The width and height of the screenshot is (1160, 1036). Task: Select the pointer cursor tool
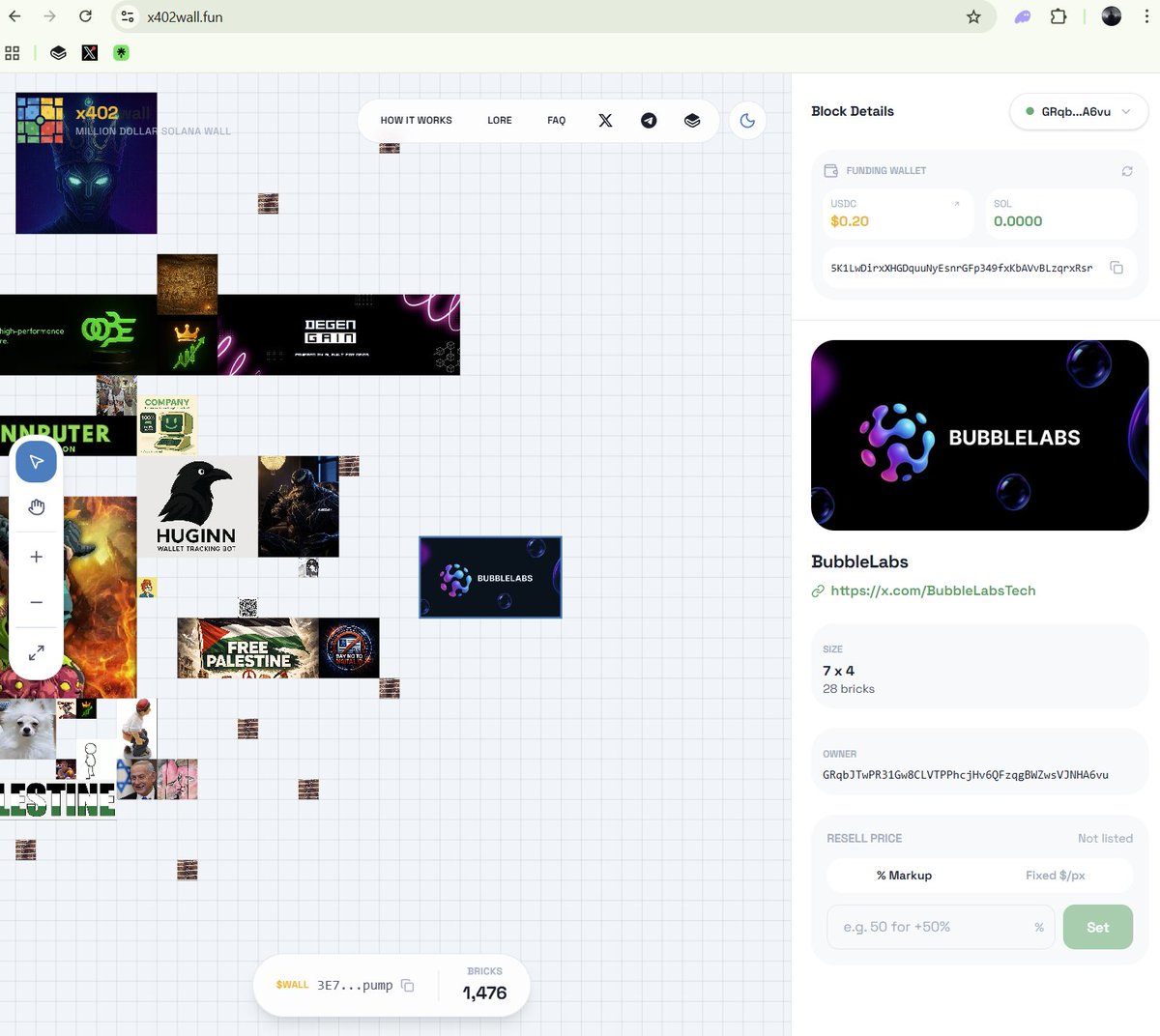click(x=37, y=462)
